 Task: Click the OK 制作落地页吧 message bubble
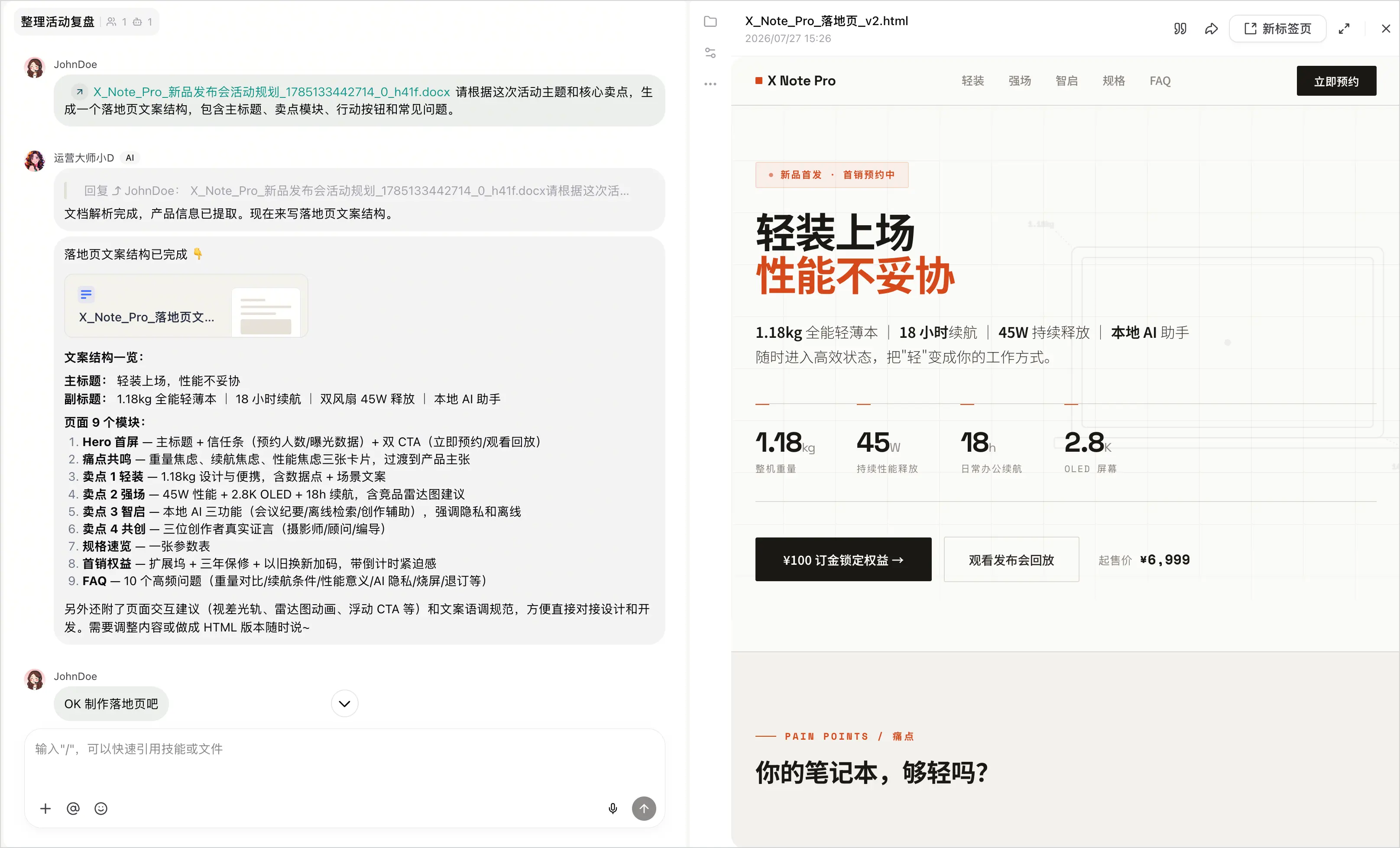[x=111, y=704]
